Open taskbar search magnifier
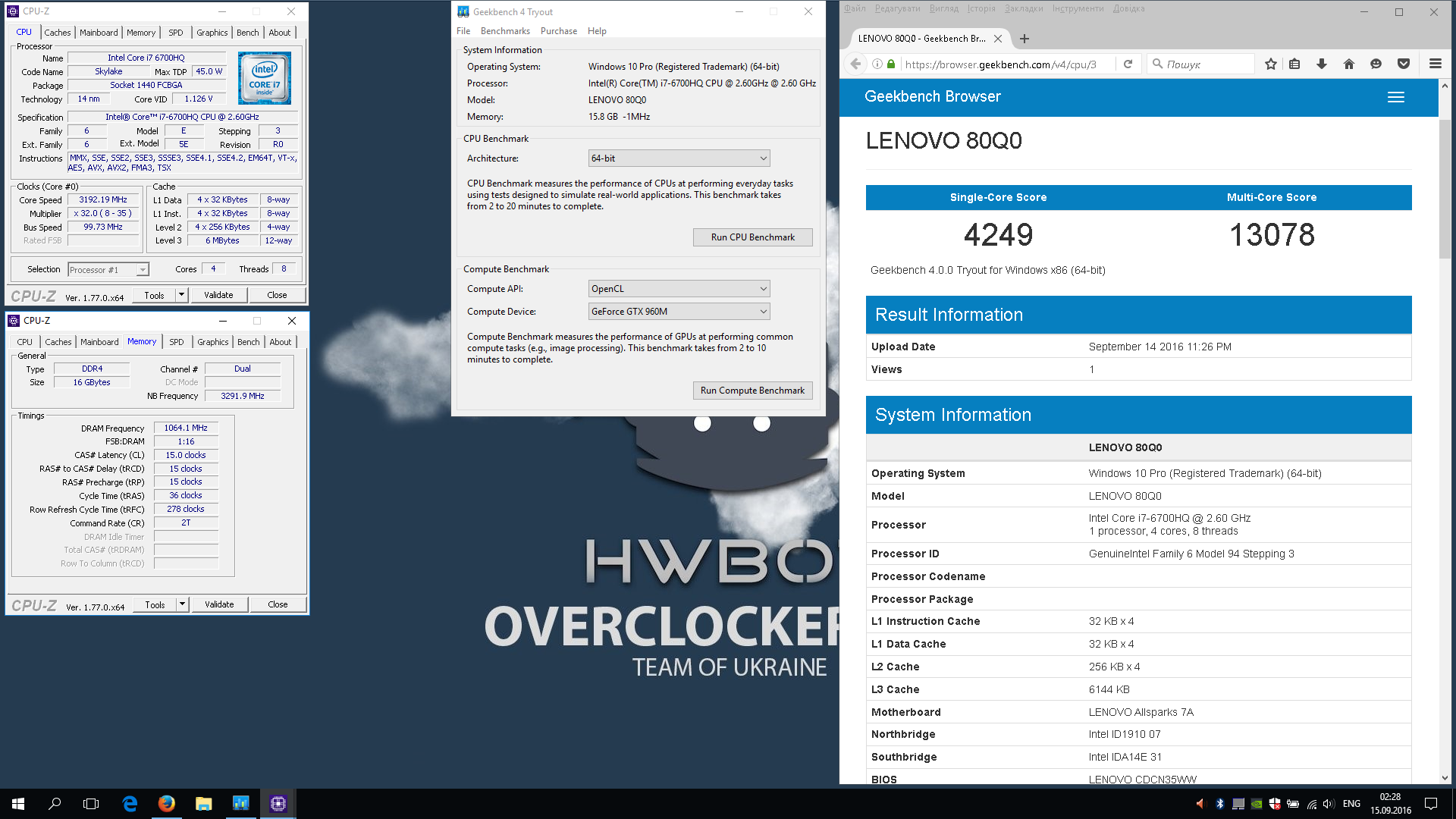This screenshot has height=819, width=1456. point(55,804)
